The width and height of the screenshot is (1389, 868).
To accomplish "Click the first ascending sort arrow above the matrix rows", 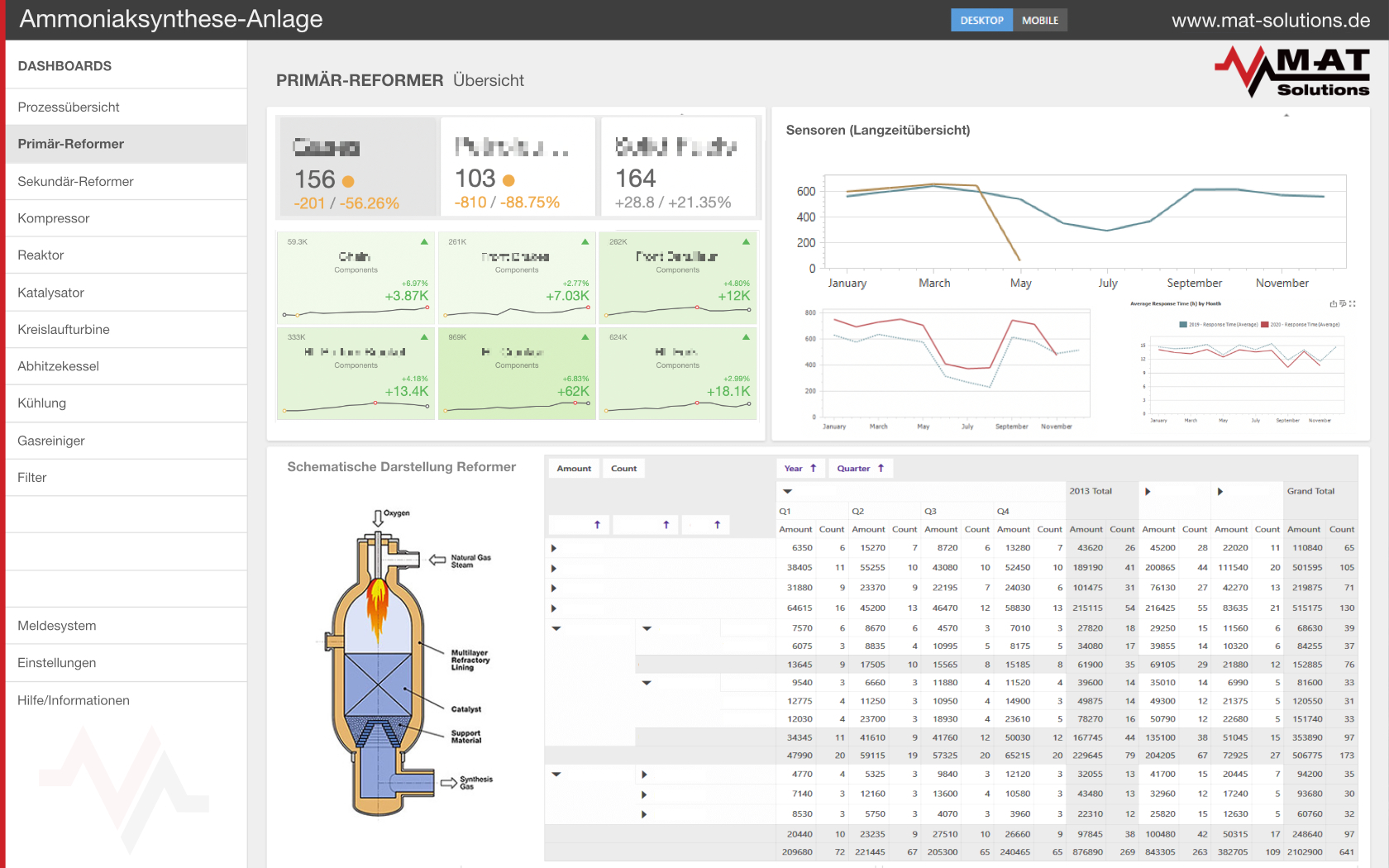I will (x=595, y=524).
